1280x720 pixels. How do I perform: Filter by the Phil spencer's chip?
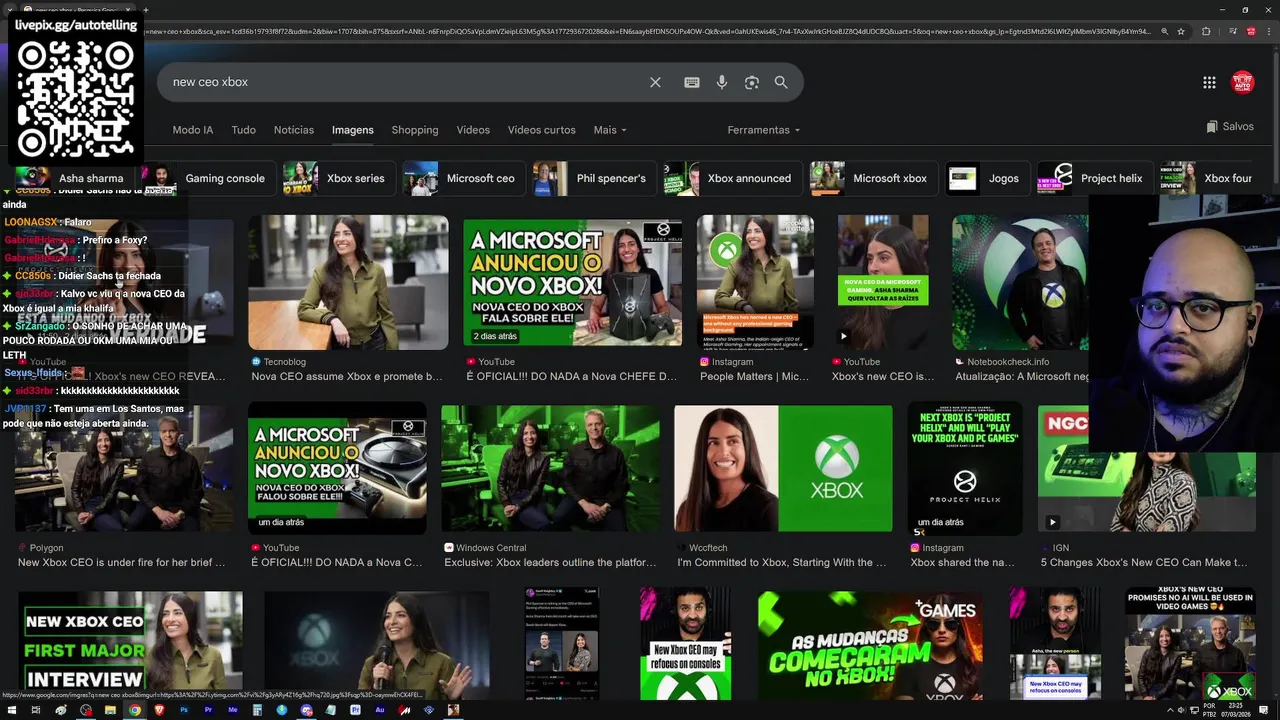tap(594, 178)
